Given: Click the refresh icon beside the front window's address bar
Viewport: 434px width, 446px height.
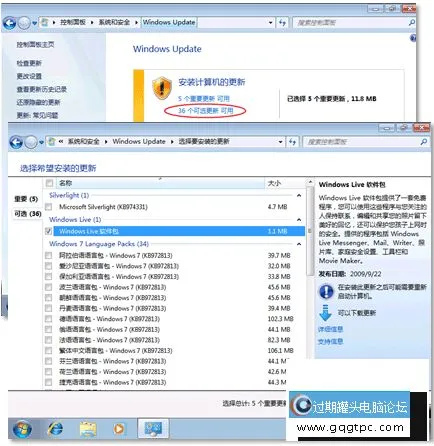Looking at the screenshot, I should [292, 142].
